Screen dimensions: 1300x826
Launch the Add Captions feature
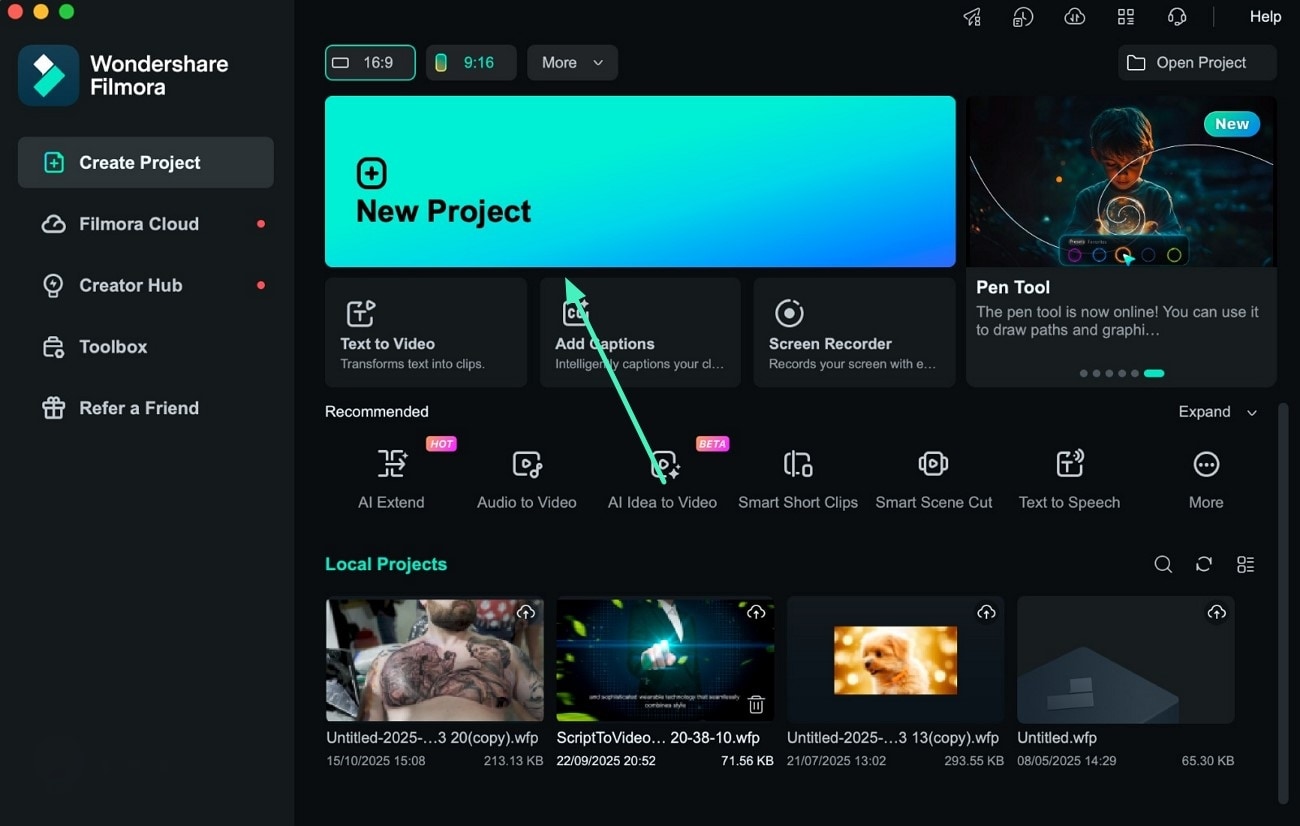[640, 332]
